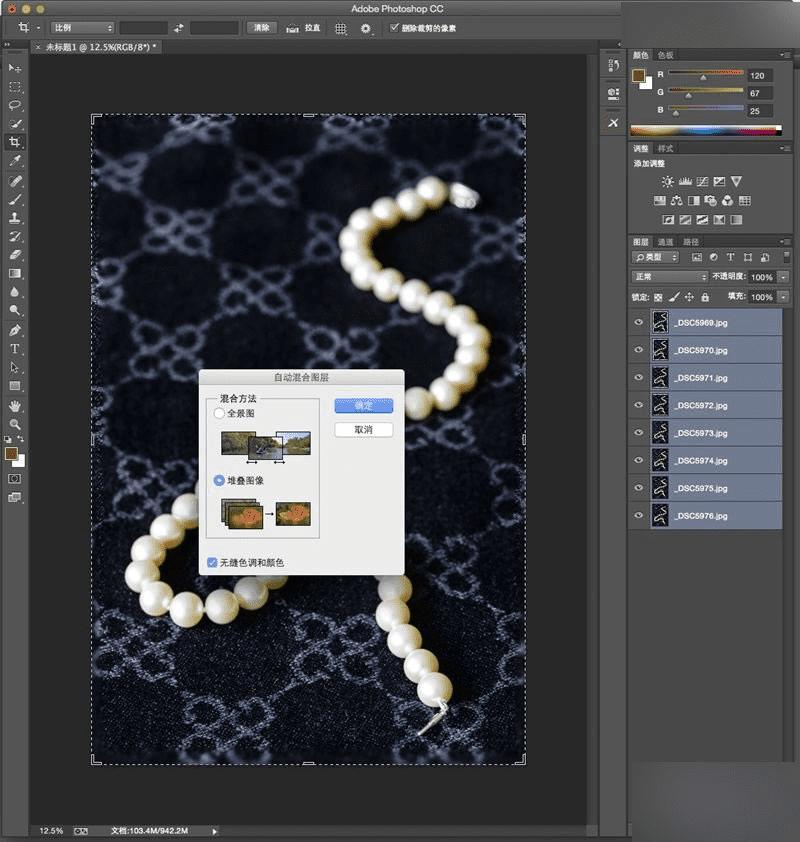Select the 全景图 blend method radio
Viewport: 800px width, 842px height.
(x=219, y=413)
